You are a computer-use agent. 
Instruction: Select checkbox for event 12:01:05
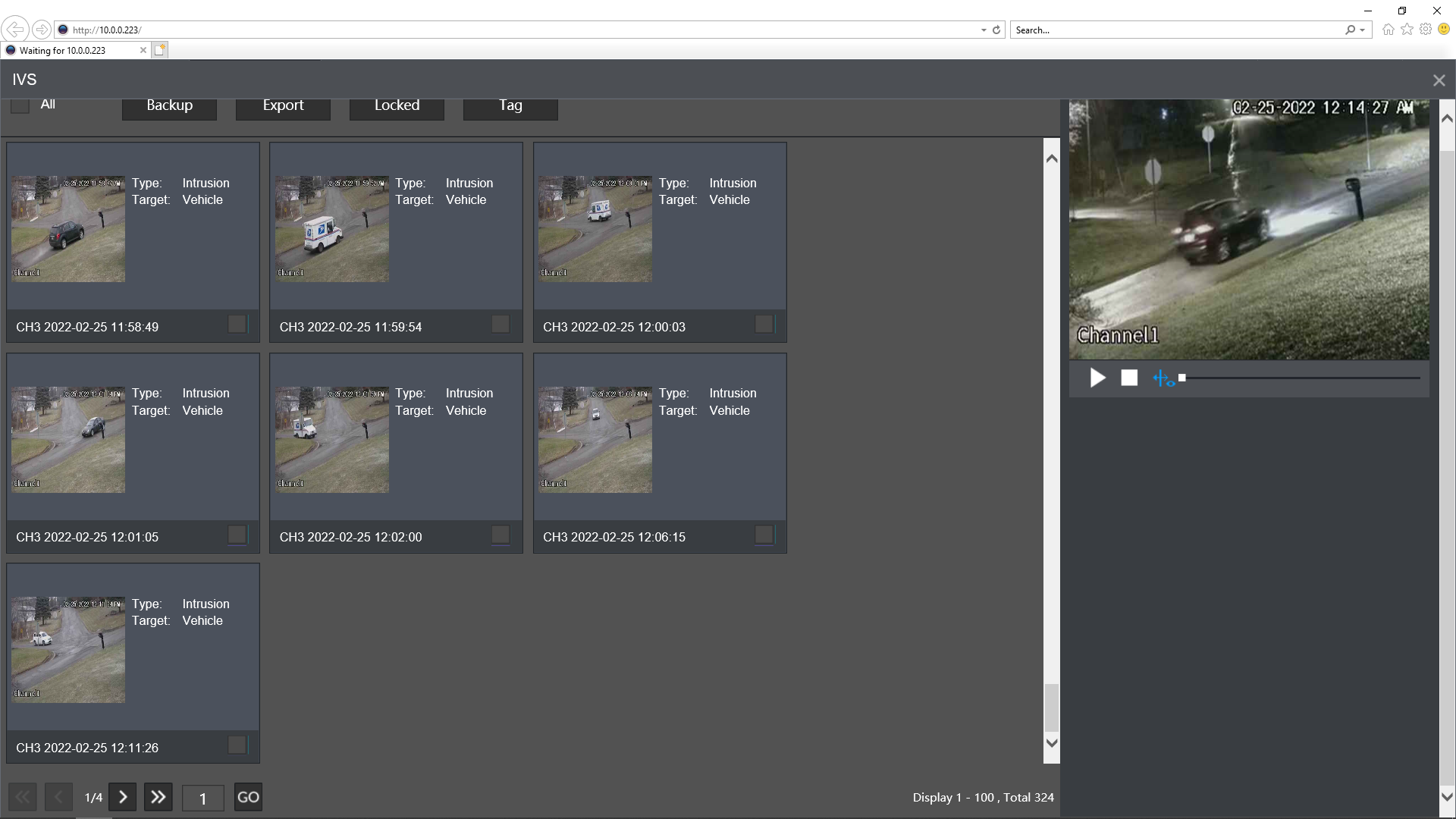pos(237,535)
